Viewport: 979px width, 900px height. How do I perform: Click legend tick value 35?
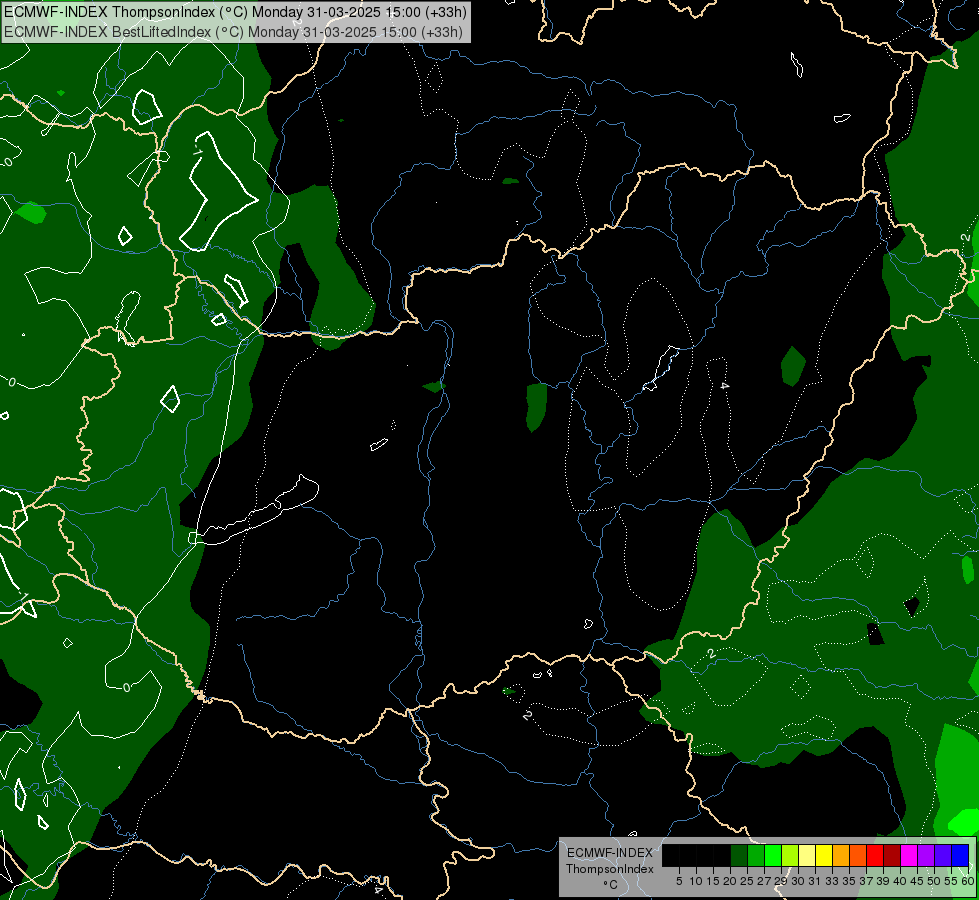(x=849, y=881)
